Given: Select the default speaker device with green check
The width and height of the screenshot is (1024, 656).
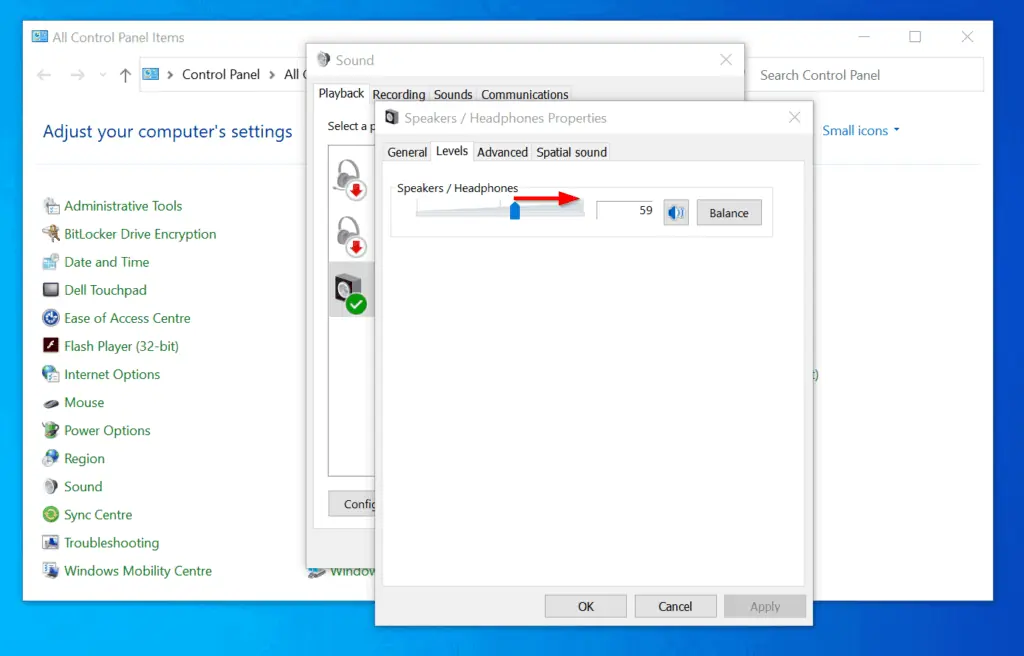Looking at the screenshot, I should [350, 292].
